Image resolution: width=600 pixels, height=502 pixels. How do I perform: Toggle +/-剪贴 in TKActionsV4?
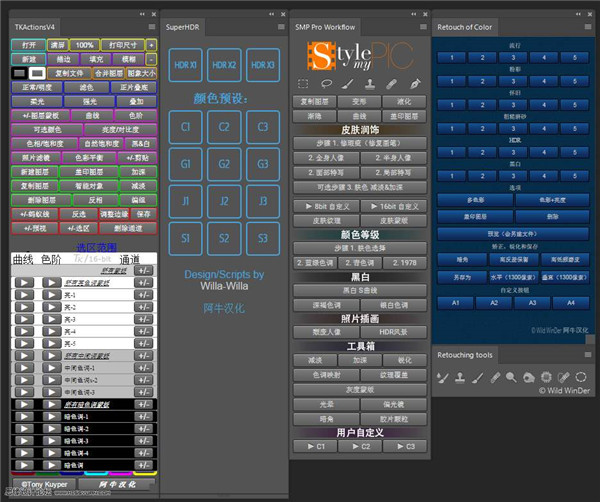pos(137,158)
